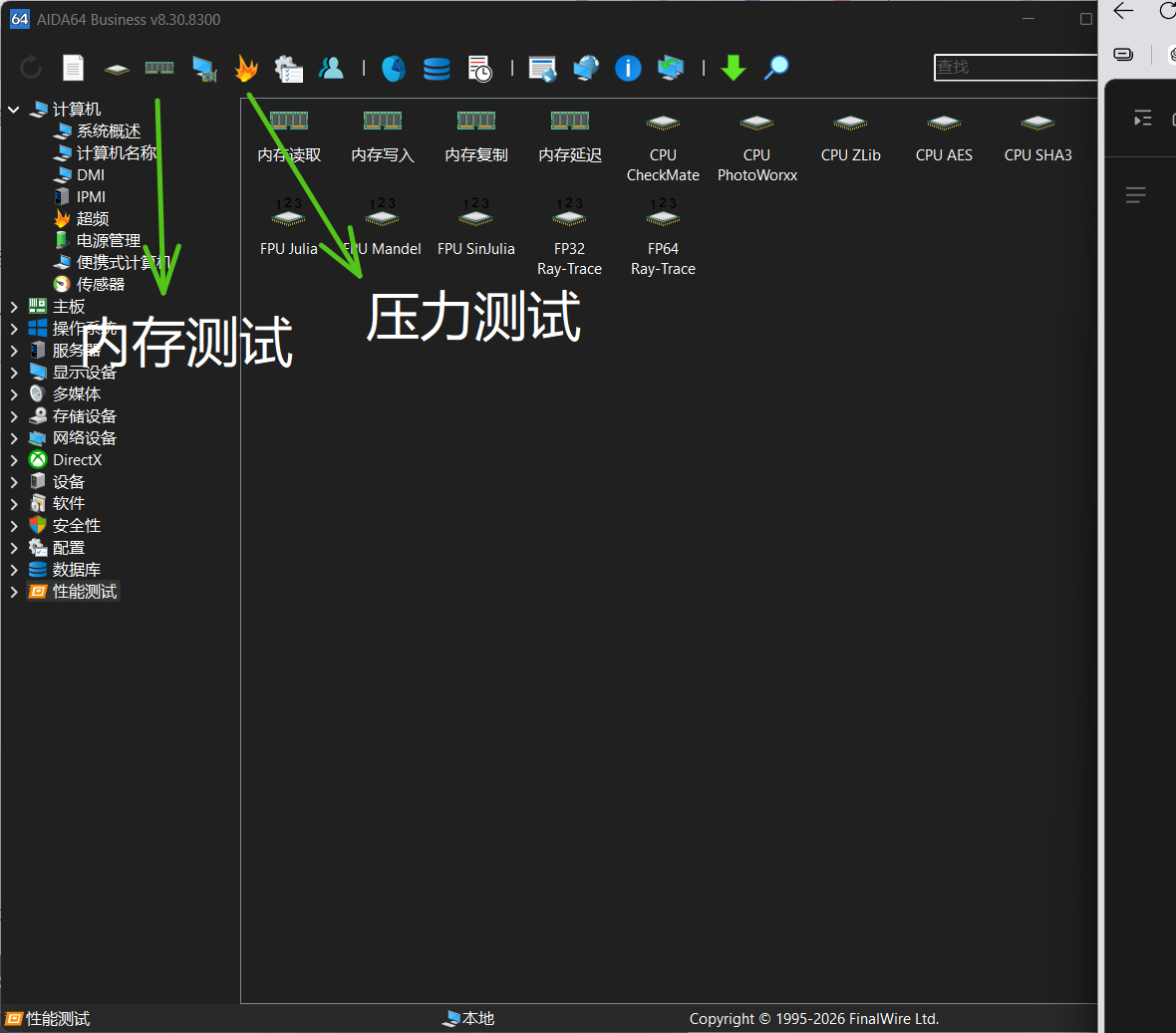Select the 内存读取 benchmark
This screenshot has height=1033, width=1176.
pyautogui.click(x=289, y=137)
